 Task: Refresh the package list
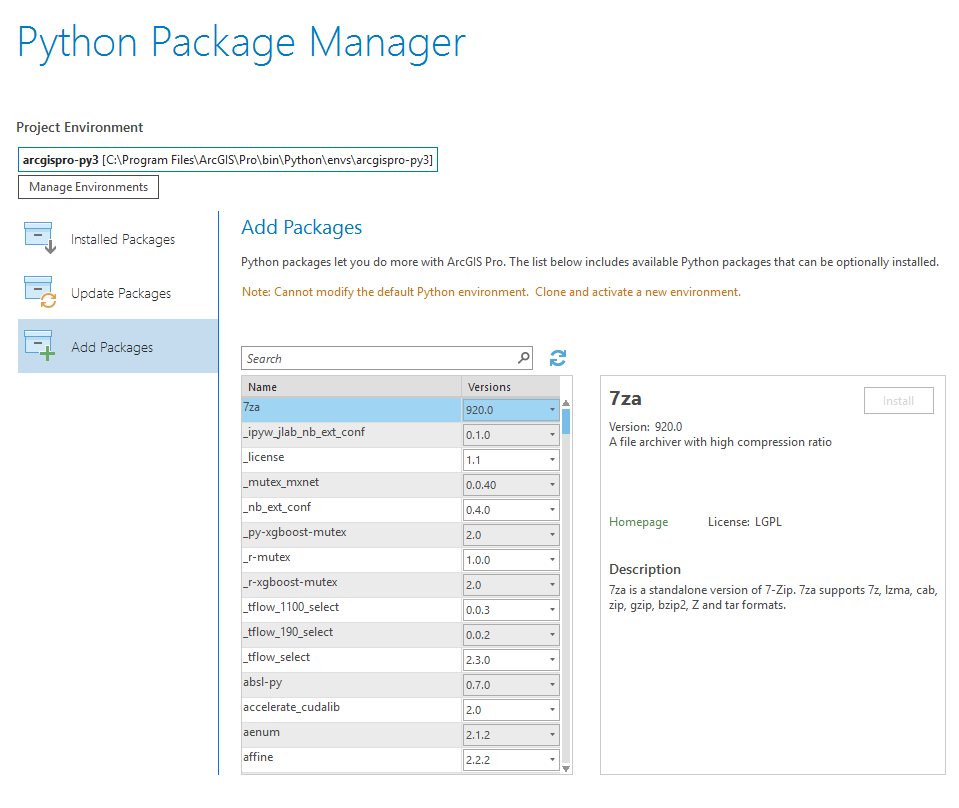click(558, 358)
